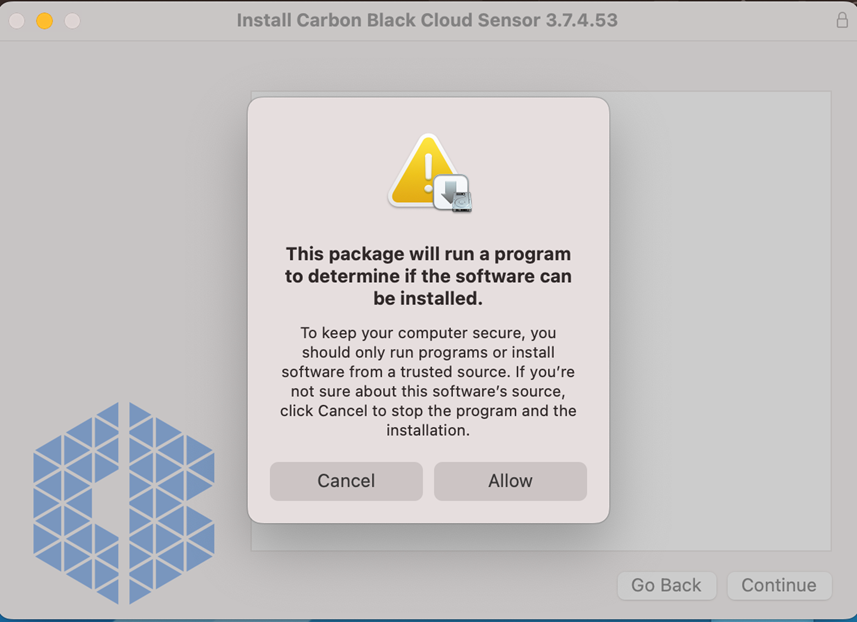The image size is (857, 622).
Task: Click the word Cancel inside the advice text
Action: tap(346, 410)
